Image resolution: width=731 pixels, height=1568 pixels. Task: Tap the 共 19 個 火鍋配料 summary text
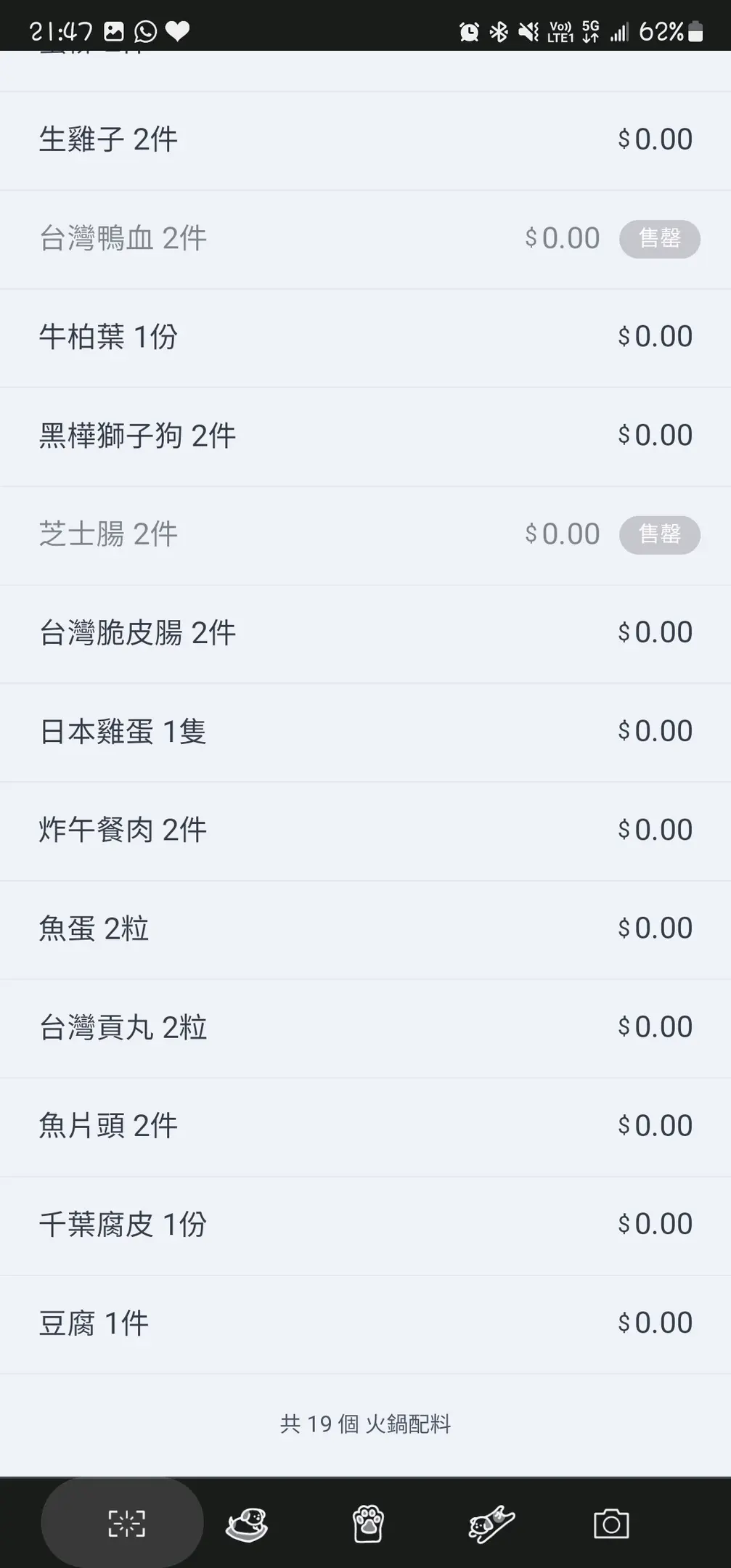coord(365,1424)
